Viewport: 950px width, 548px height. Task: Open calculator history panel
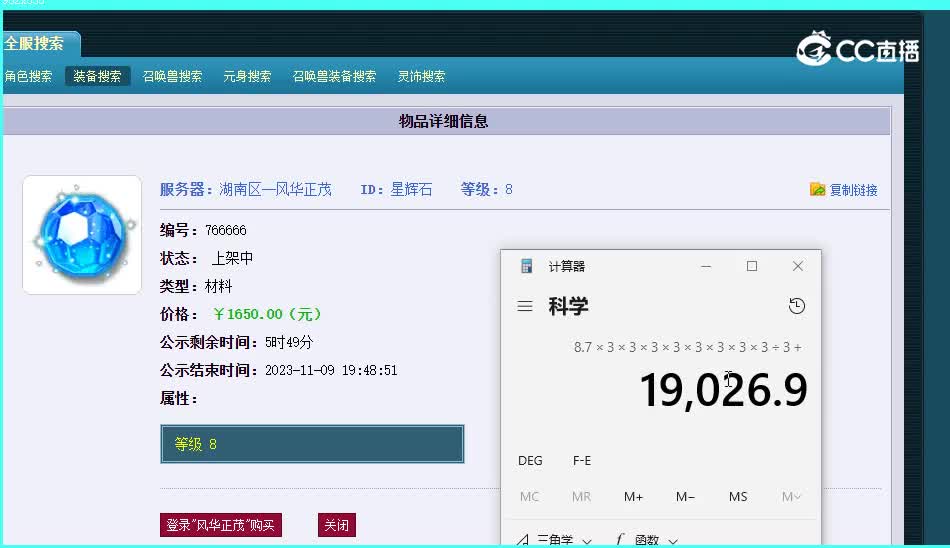tap(797, 306)
